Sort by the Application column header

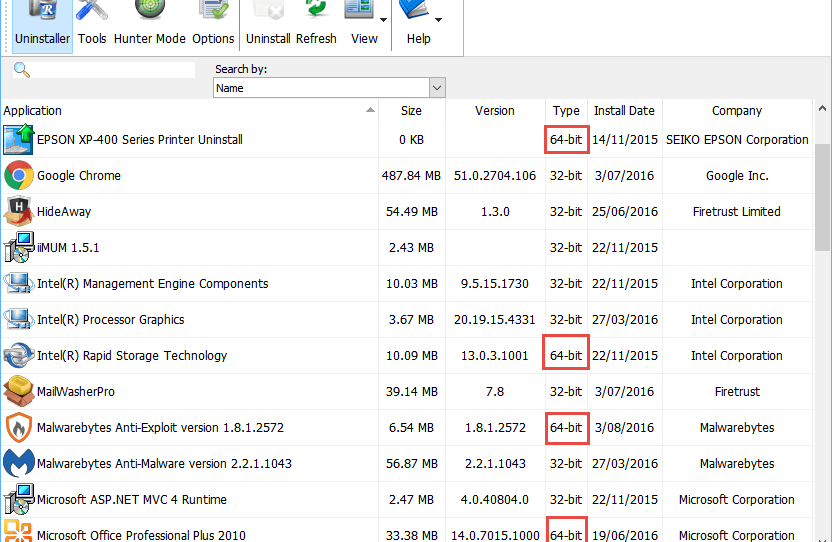189,110
